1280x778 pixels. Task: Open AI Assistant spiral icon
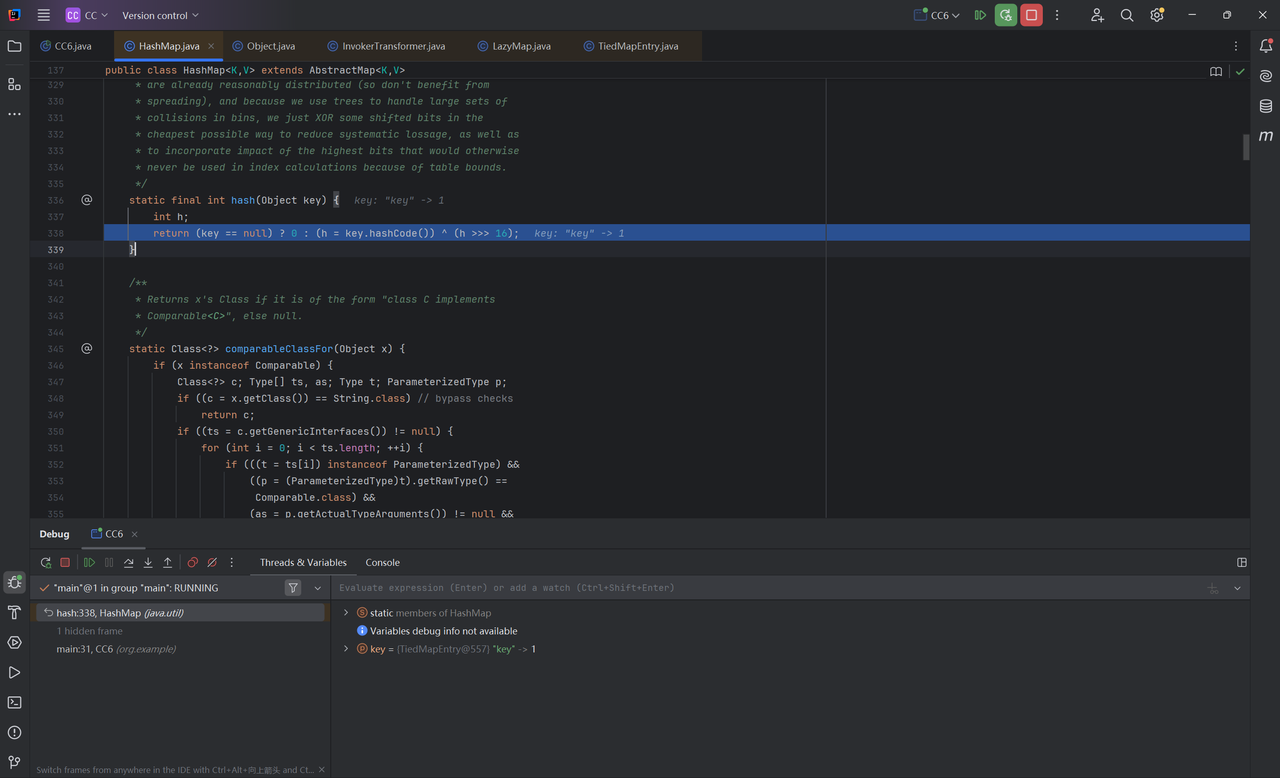click(1266, 76)
